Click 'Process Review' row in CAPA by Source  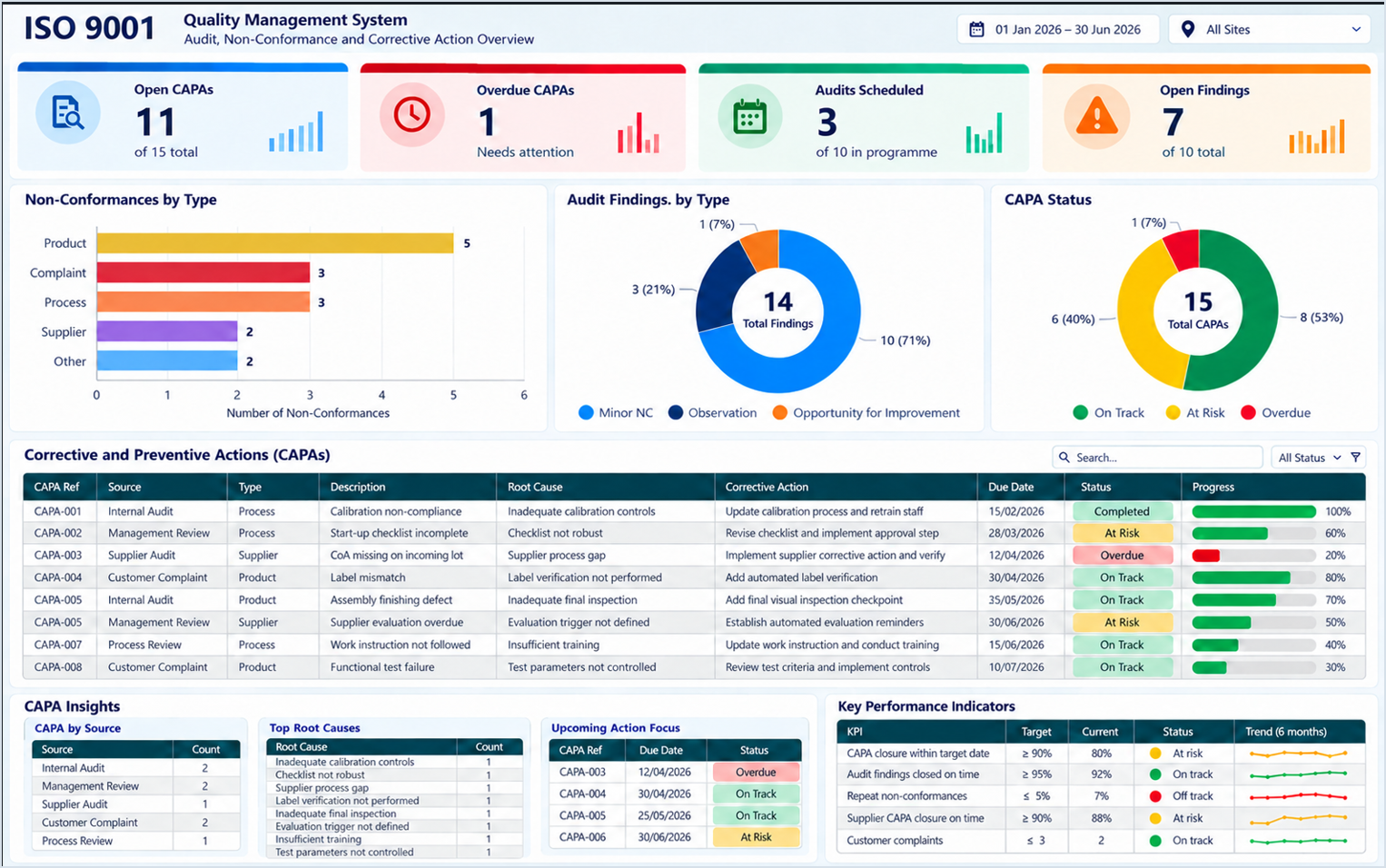coord(136,841)
